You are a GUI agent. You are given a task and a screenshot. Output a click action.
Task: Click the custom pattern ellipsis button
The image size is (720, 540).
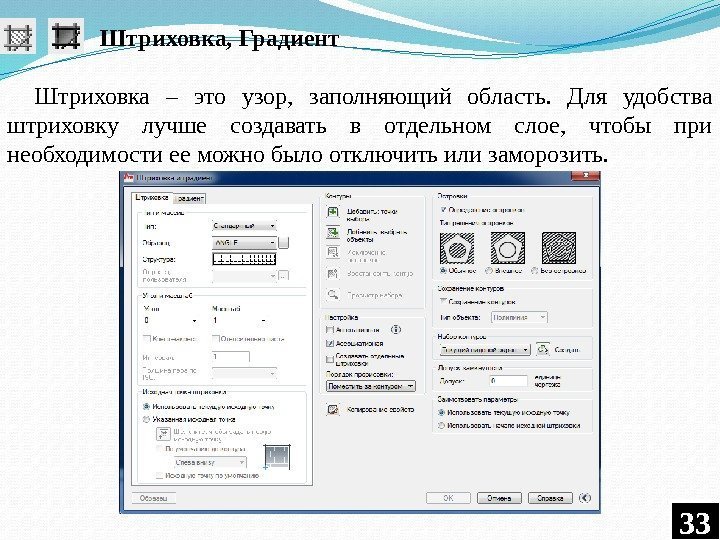(x=284, y=276)
